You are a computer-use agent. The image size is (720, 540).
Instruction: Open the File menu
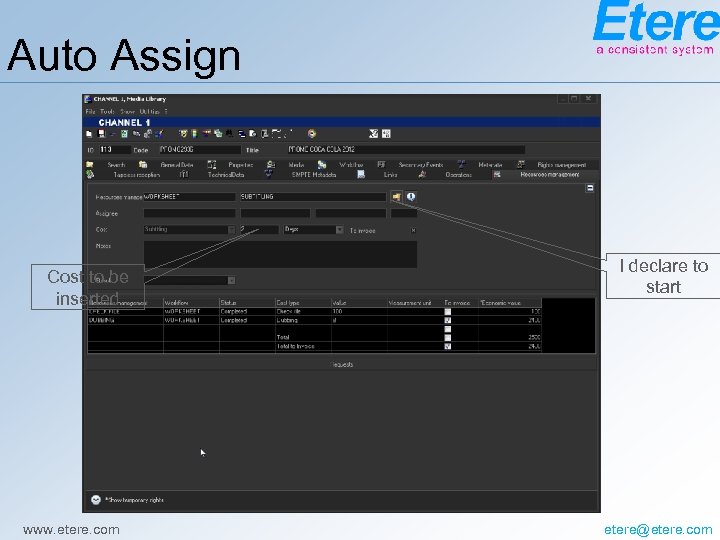point(90,112)
